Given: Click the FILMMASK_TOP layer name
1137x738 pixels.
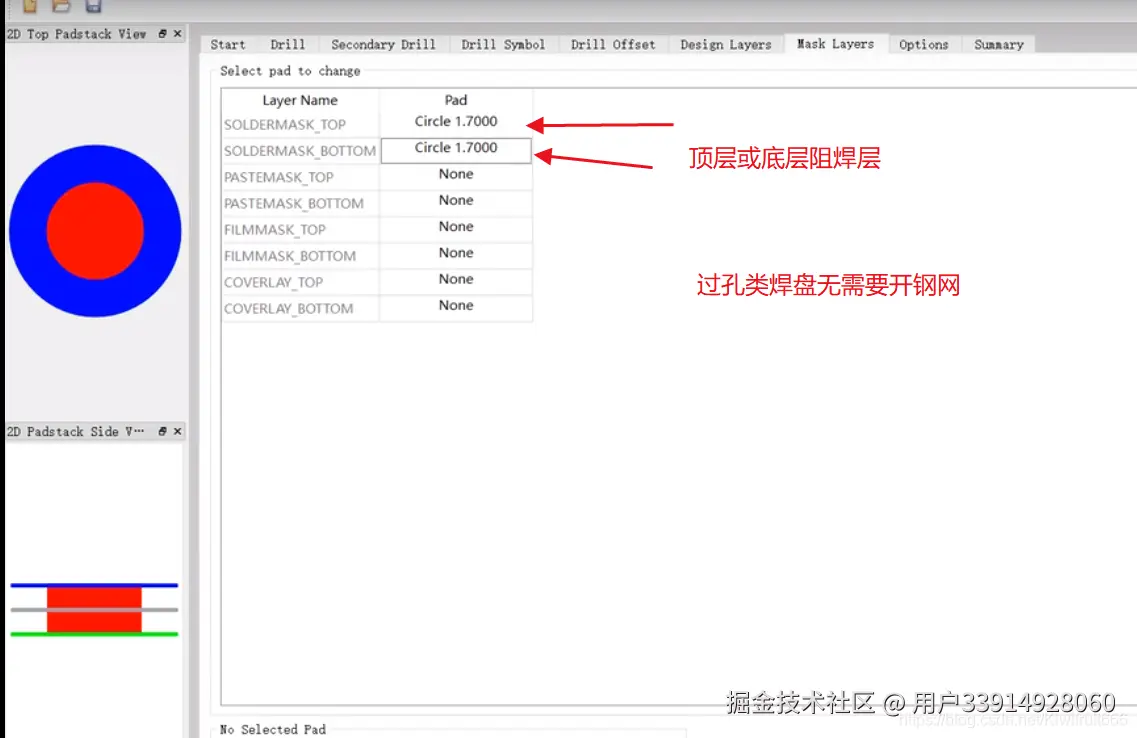Looking at the screenshot, I should pos(275,229).
